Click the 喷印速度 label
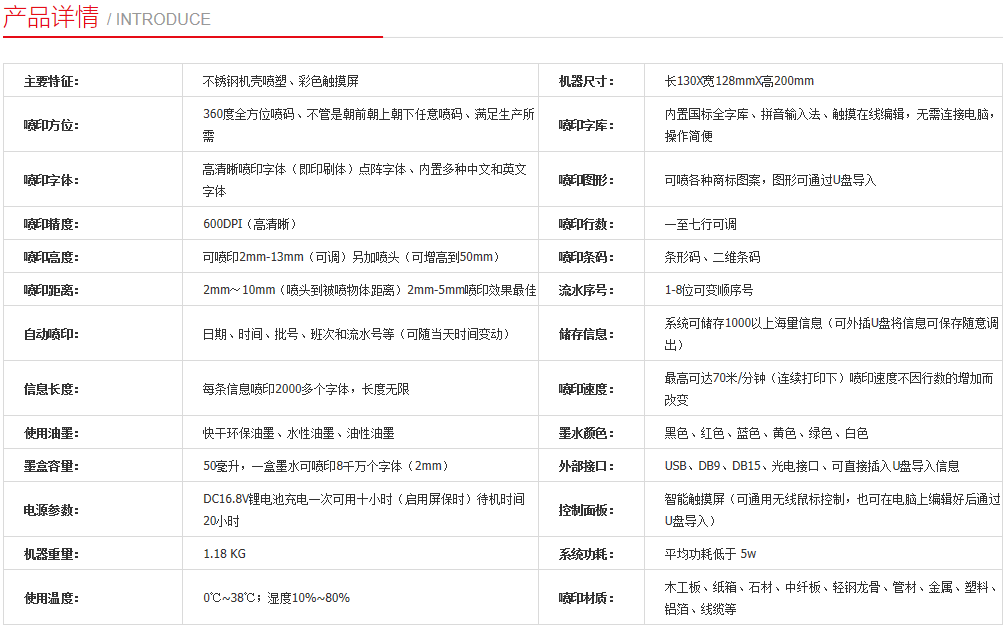Viewport: 1004px width, 627px height. (586, 389)
